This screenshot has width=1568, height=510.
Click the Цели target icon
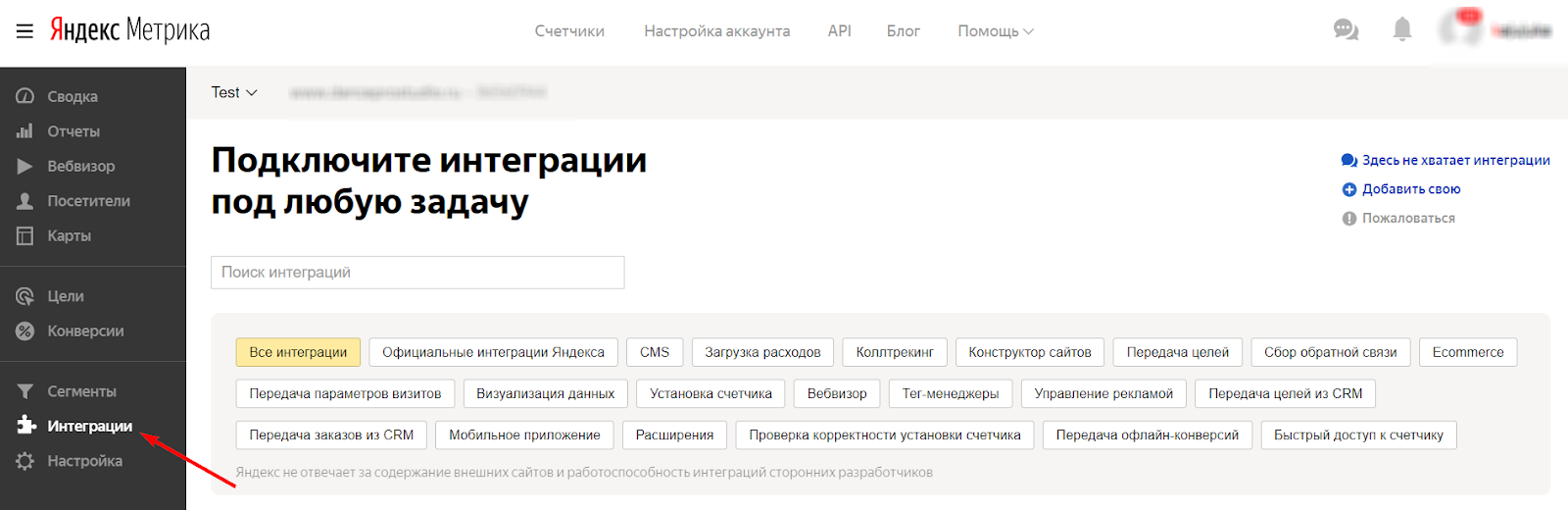[x=25, y=296]
